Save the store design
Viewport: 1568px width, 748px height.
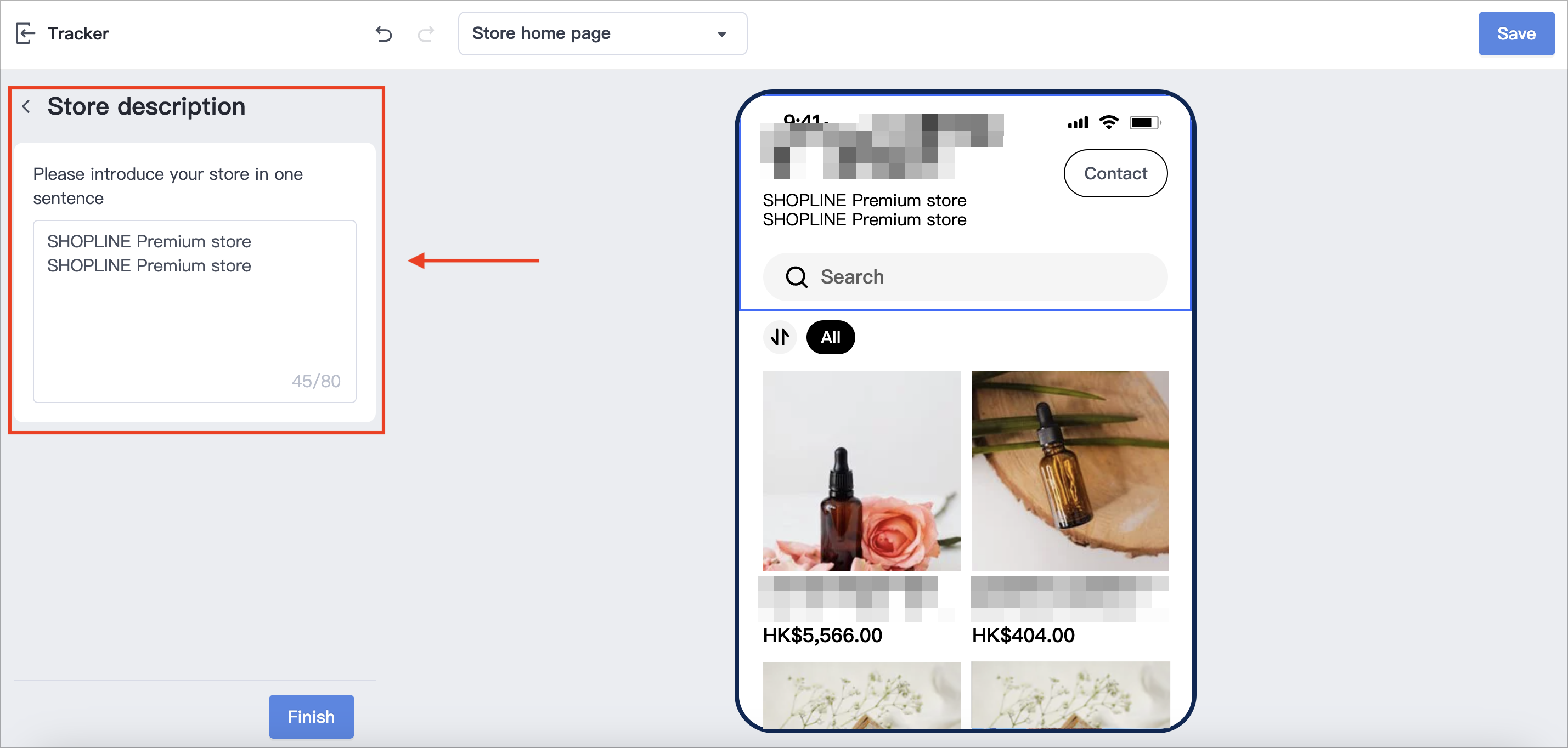click(x=1516, y=33)
